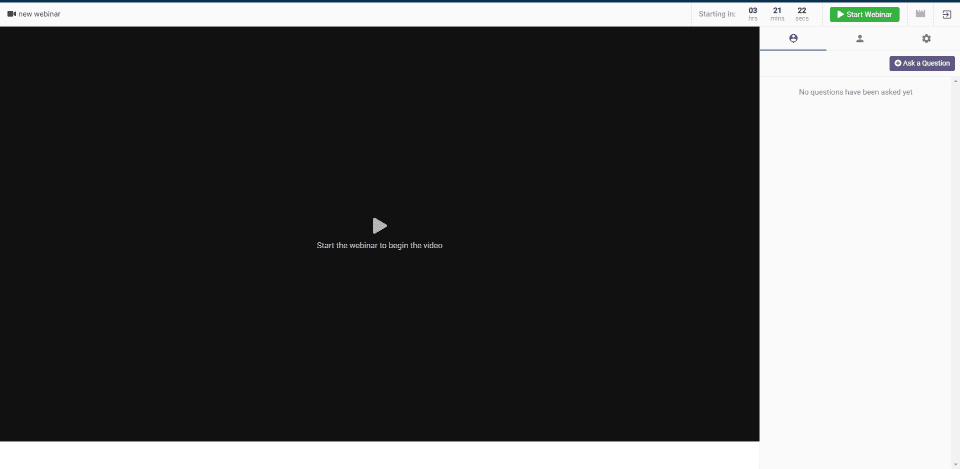Switch to the attendees person tab
The image size is (960, 469).
pos(860,39)
